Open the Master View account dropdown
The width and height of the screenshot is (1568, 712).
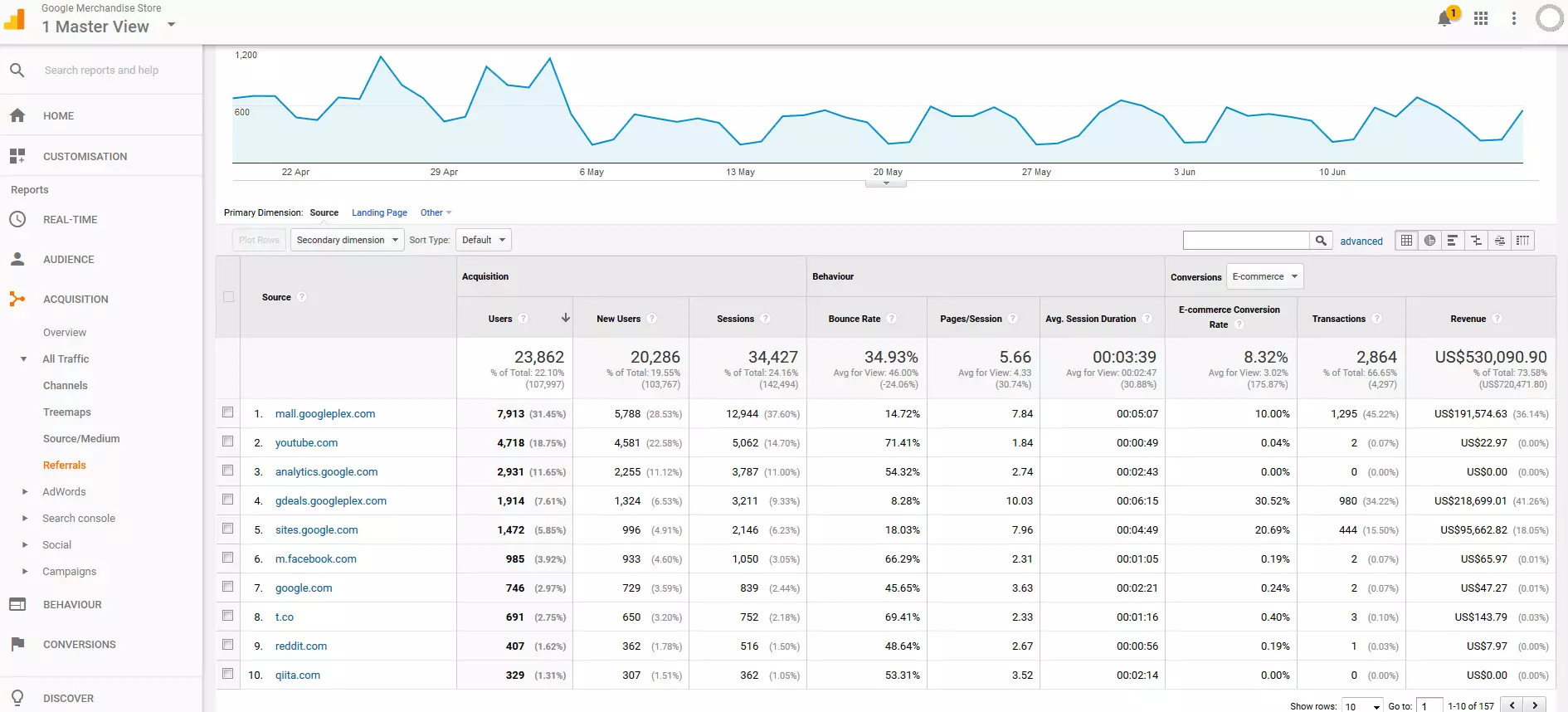point(172,25)
